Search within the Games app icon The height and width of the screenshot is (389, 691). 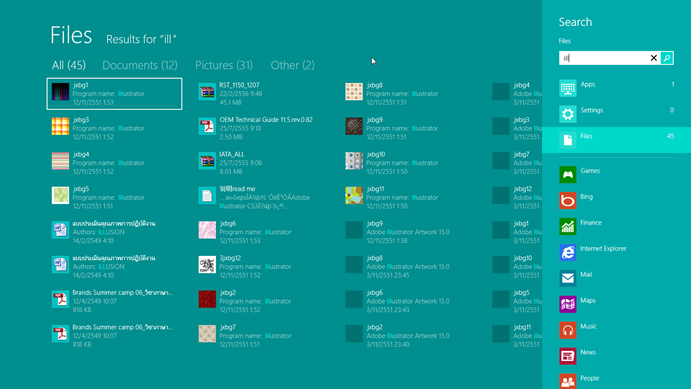(x=568, y=174)
